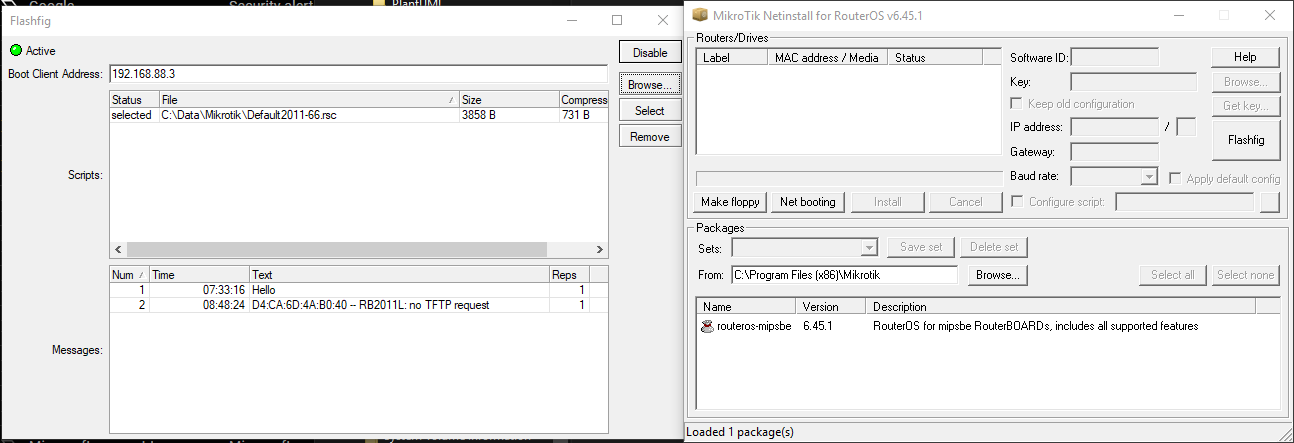
Task: Sort scripts by Status column
Action: [x=134, y=100]
